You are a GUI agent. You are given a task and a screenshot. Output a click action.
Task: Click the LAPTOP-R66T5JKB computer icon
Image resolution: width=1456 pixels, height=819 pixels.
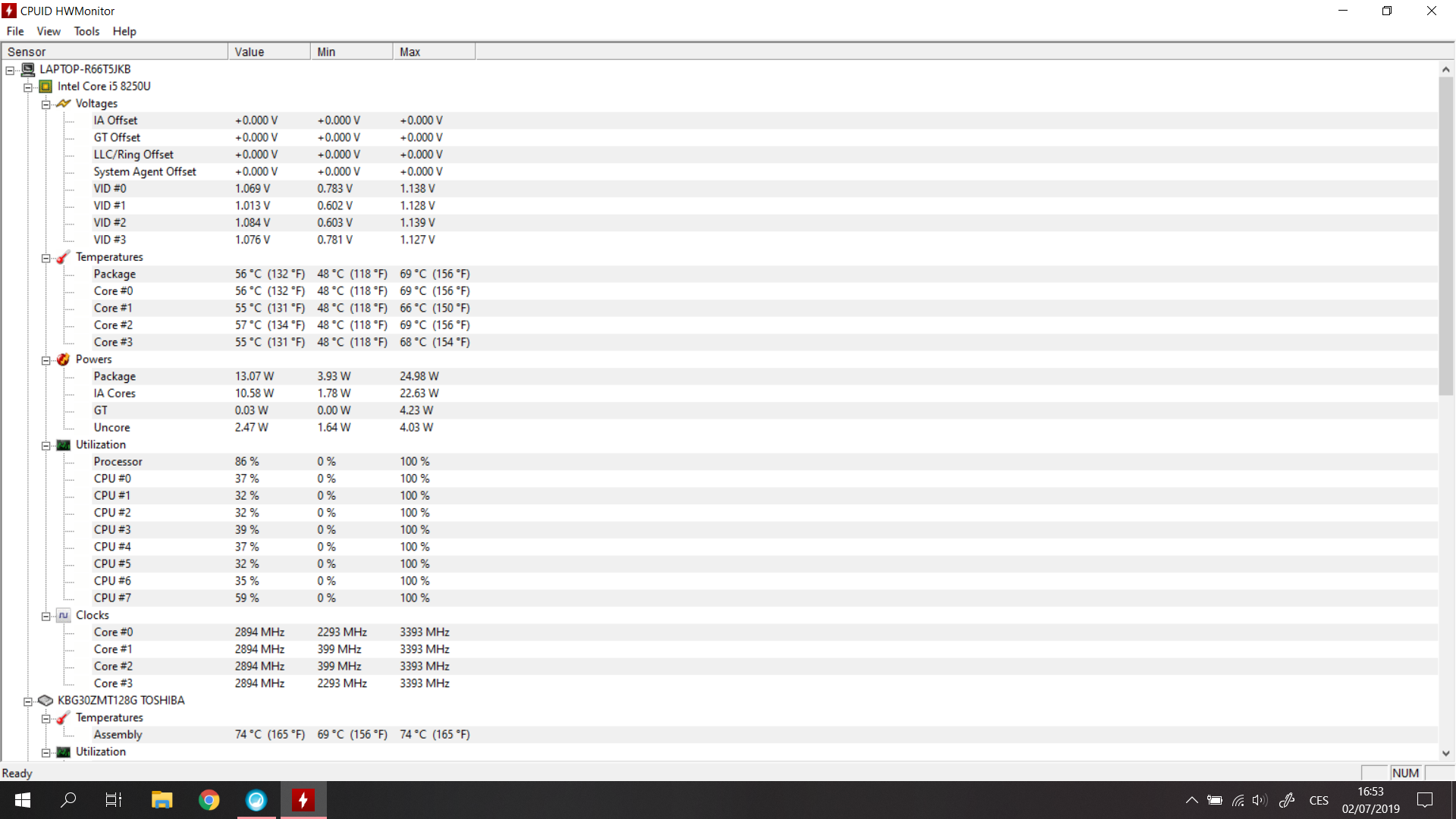click(x=28, y=70)
